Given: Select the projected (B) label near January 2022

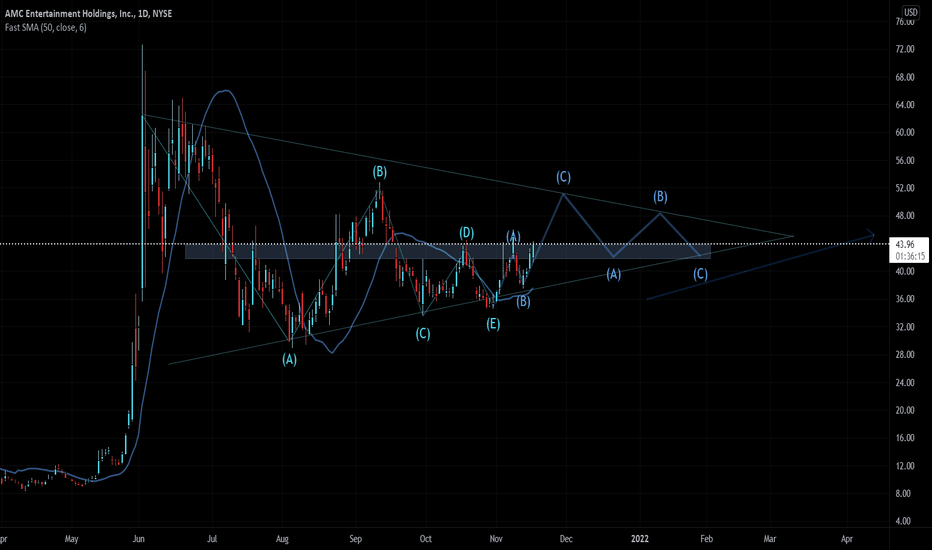Looking at the screenshot, I should pyautogui.click(x=660, y=196).
